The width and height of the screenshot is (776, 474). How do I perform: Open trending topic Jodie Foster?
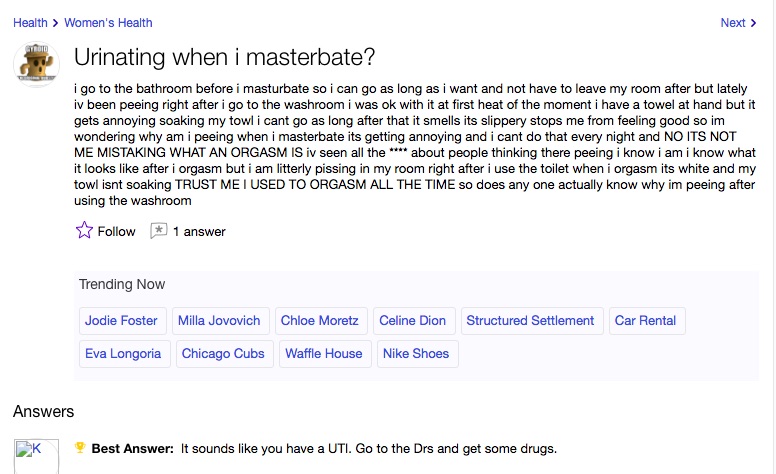(x=122, y=321)
